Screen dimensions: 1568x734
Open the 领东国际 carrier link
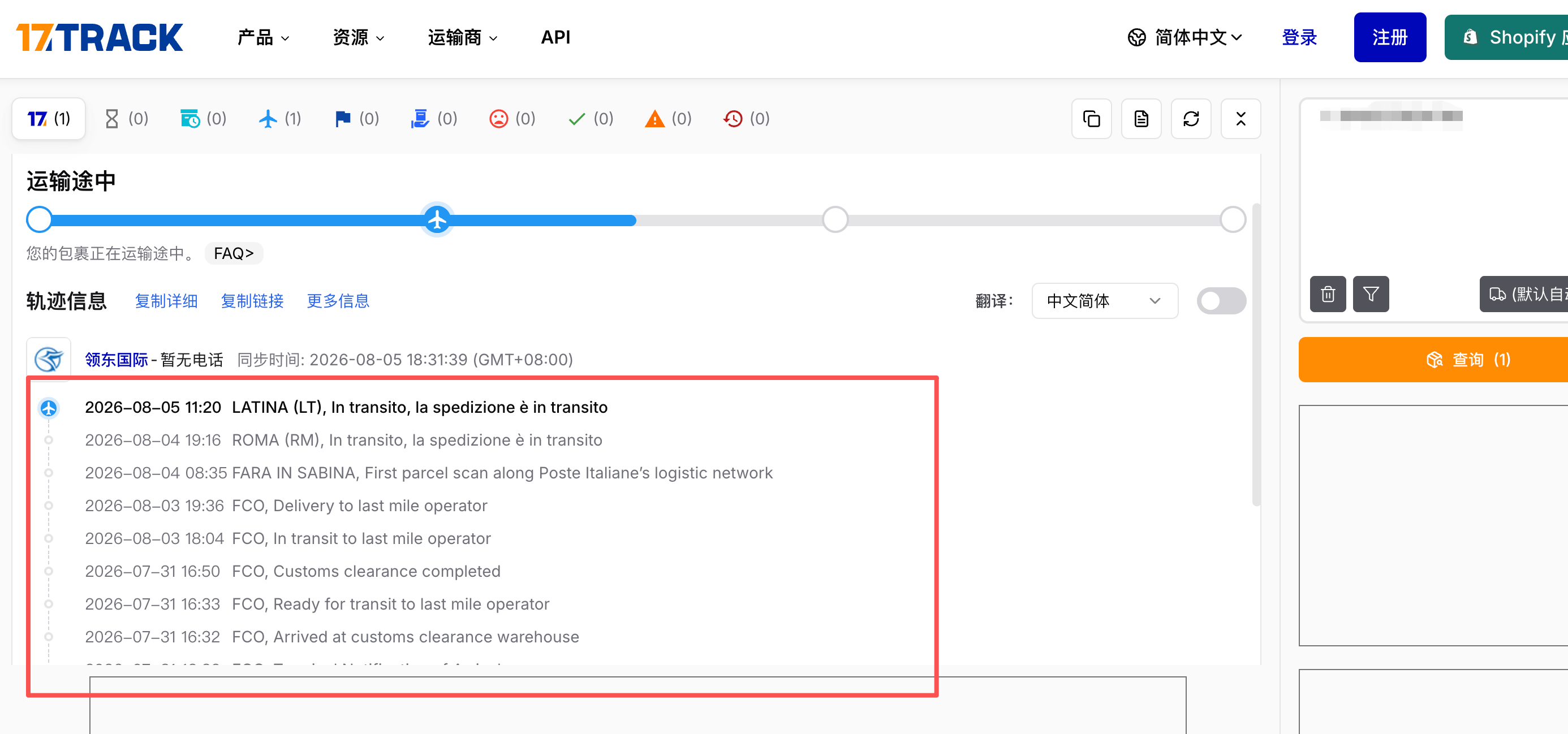pyautogui.click(x=117, y=360)
